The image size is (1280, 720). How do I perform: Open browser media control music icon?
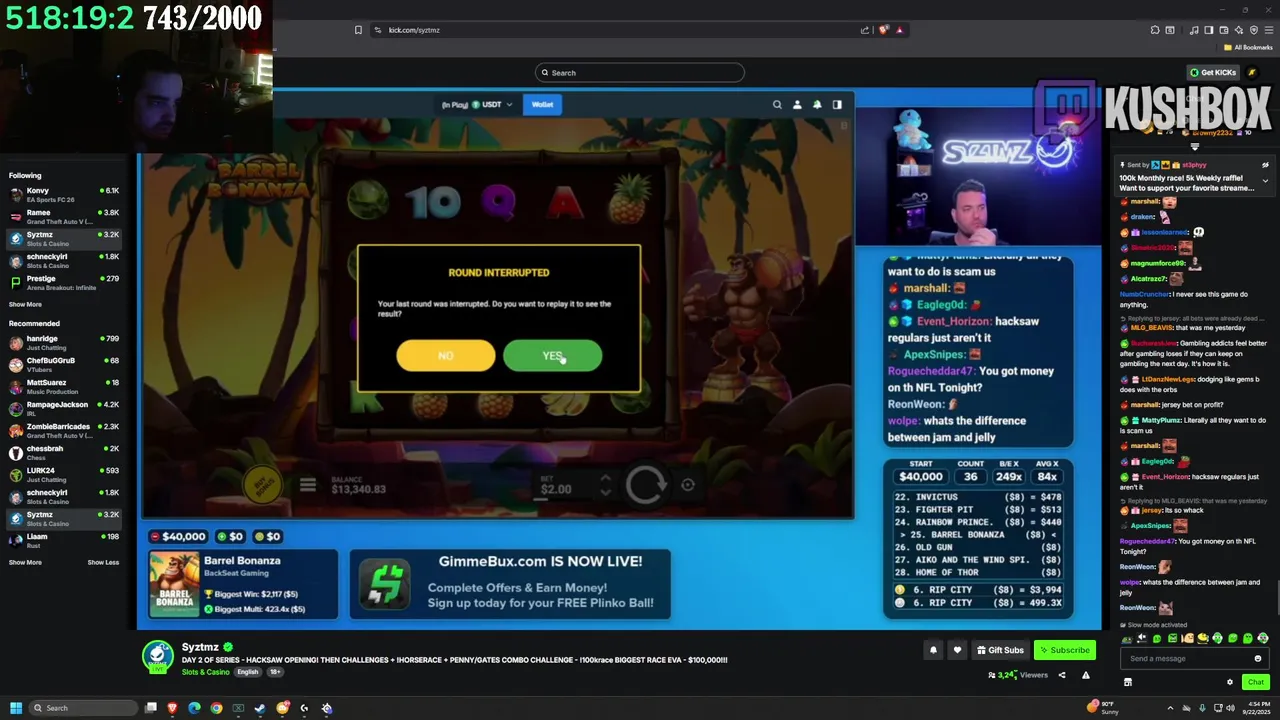[x=1194, y=30]
